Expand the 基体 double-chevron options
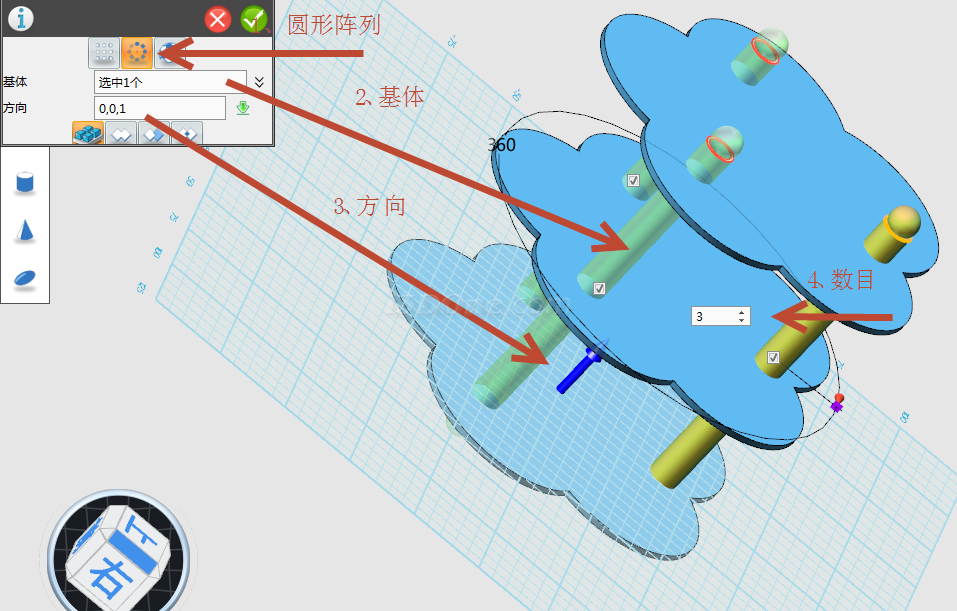Viewport: 957px width, 611px height. [259, 82]
